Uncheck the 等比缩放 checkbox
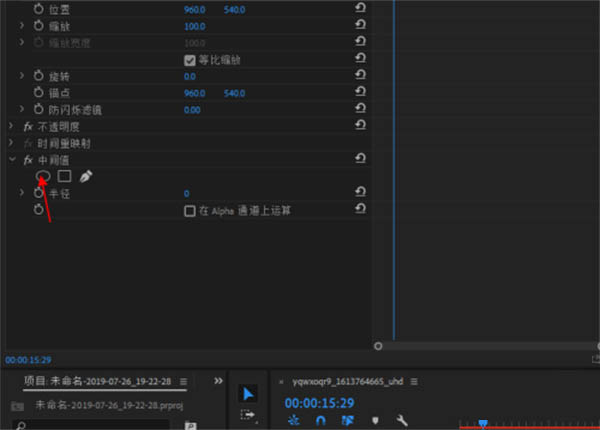The width and height of the screenshot is (600, 430). [x=190, y=59]
